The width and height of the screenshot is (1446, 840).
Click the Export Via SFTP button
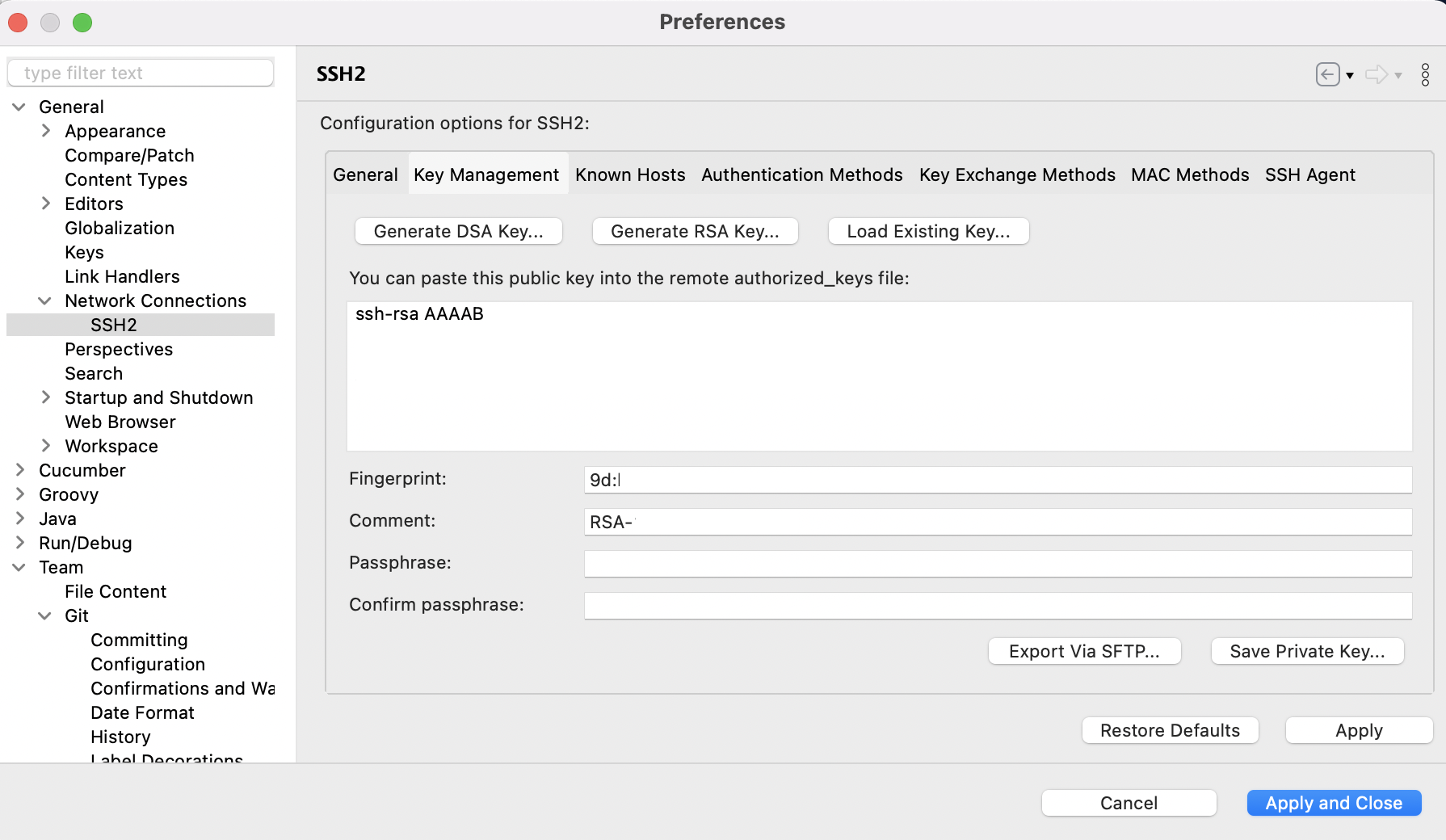pyautogui.click(x=1084, y=651)
